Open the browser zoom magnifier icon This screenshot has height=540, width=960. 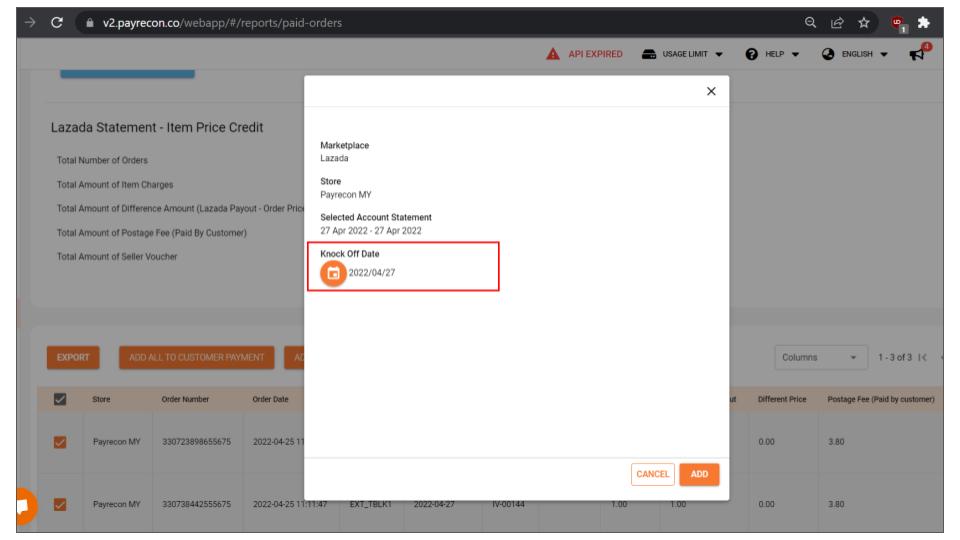pyautogui.click(x=810, y=23)
